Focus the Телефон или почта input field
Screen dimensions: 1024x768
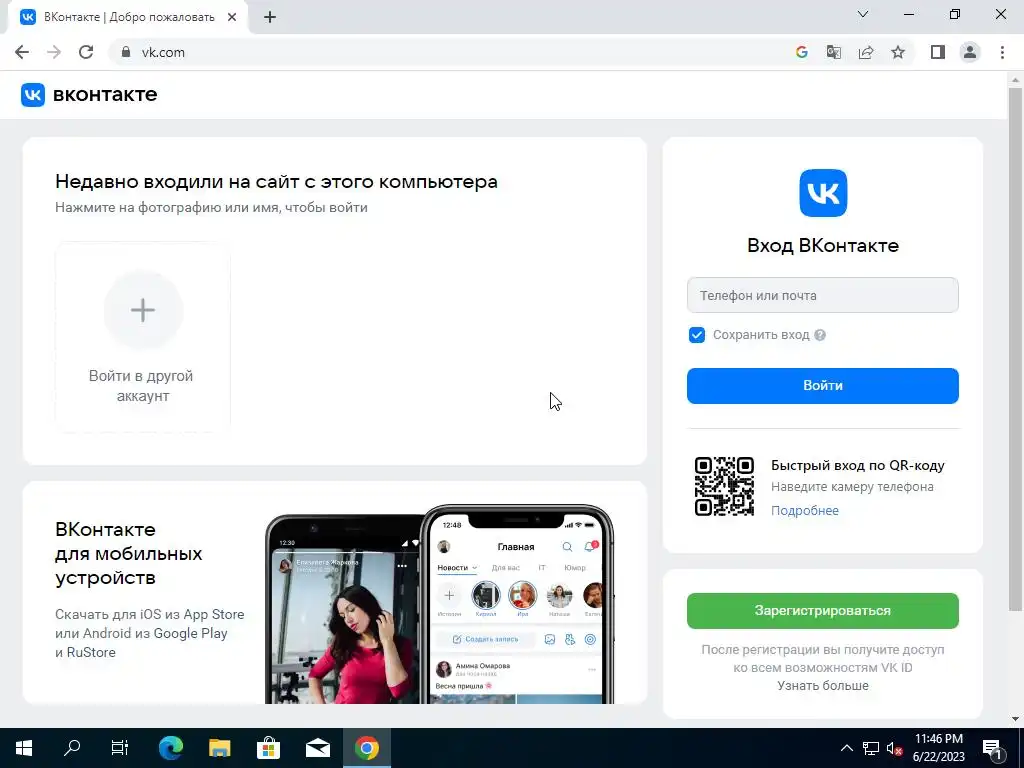tap(823, 295)
